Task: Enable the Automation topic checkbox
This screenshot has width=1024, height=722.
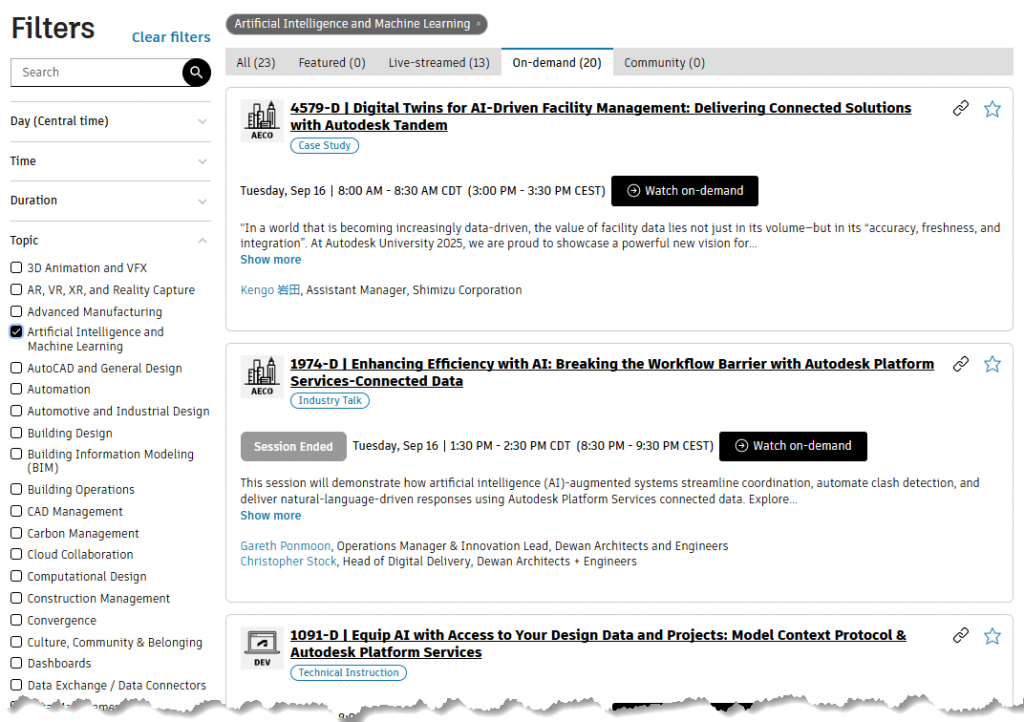Action: click(x=16, y=389)
